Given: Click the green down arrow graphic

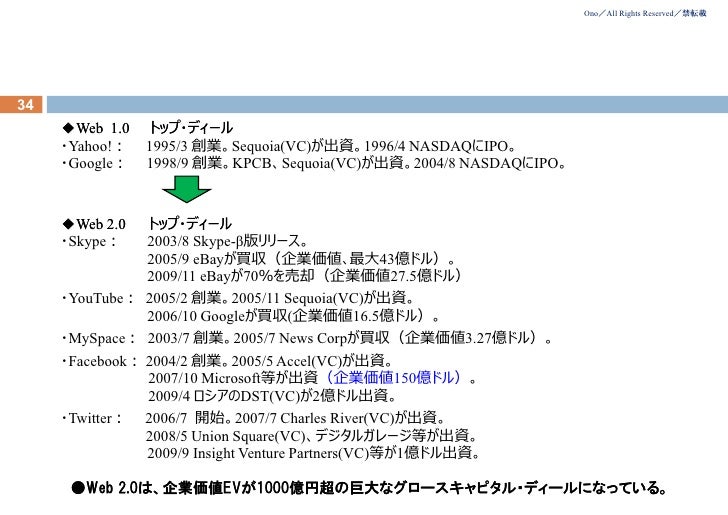Looking at the screenshot, I should coord(187,189).
